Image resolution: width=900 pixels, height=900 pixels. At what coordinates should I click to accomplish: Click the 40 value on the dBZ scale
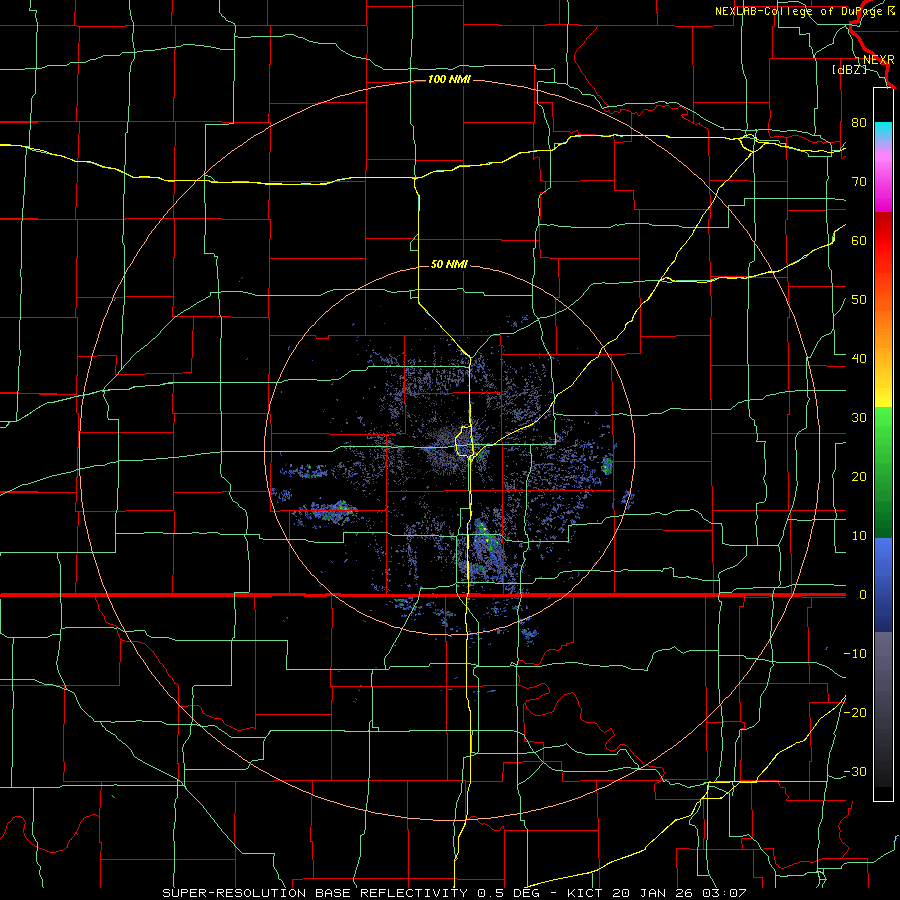(x=859, y=359)
